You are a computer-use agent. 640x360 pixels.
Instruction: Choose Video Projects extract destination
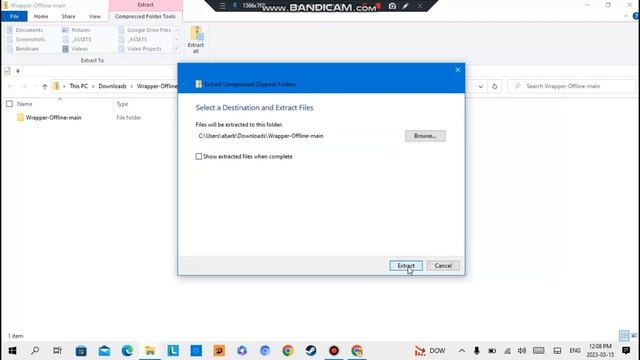140,49
